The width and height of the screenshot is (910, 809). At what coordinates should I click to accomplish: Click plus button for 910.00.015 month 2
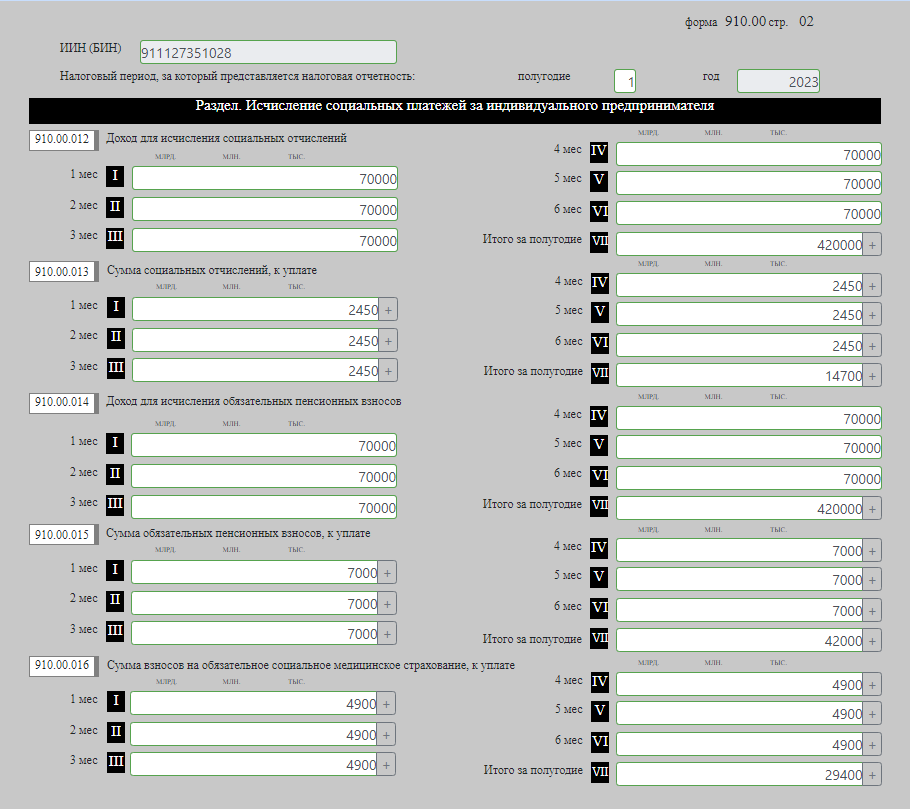pyautogui.click(x=387, y=604)
